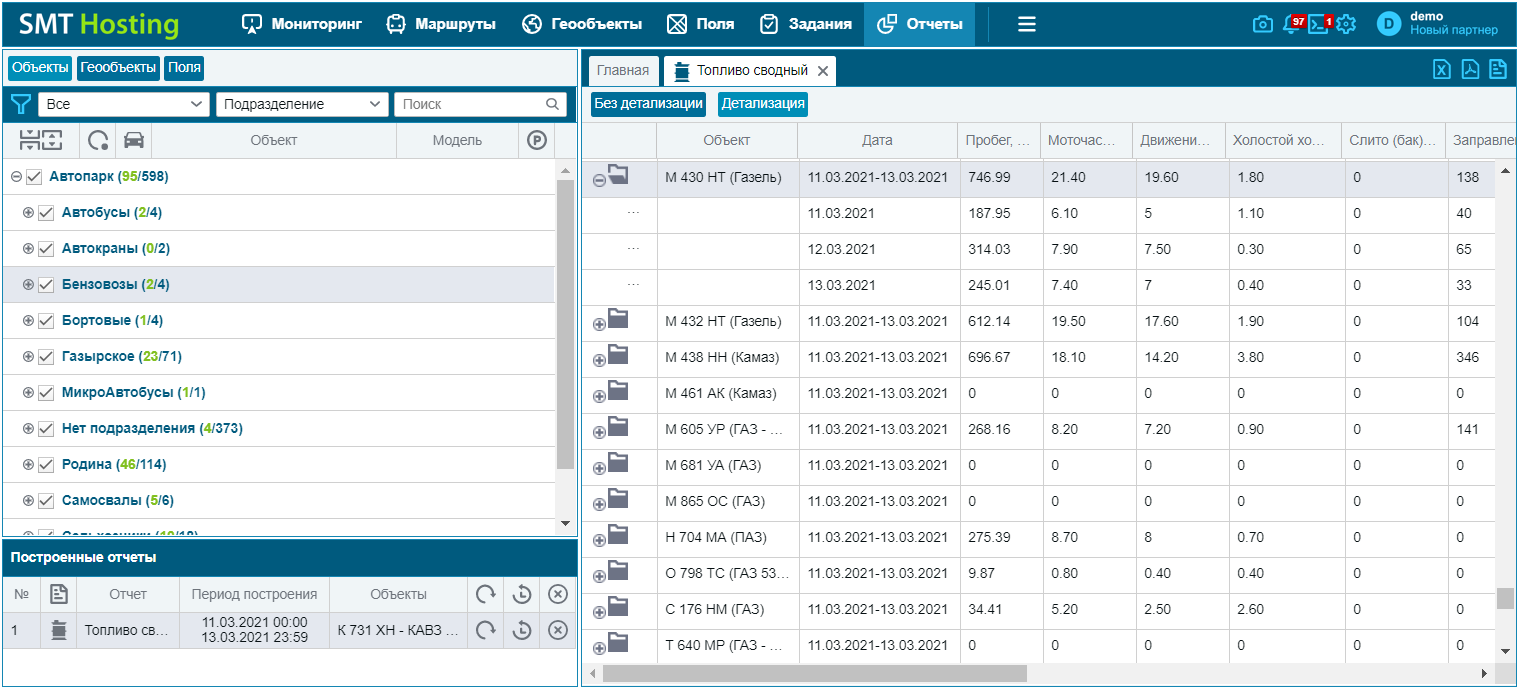1519x690 pixels.
Task: Click the object tree vertical scrollbar
Action: tap(566, 324)
